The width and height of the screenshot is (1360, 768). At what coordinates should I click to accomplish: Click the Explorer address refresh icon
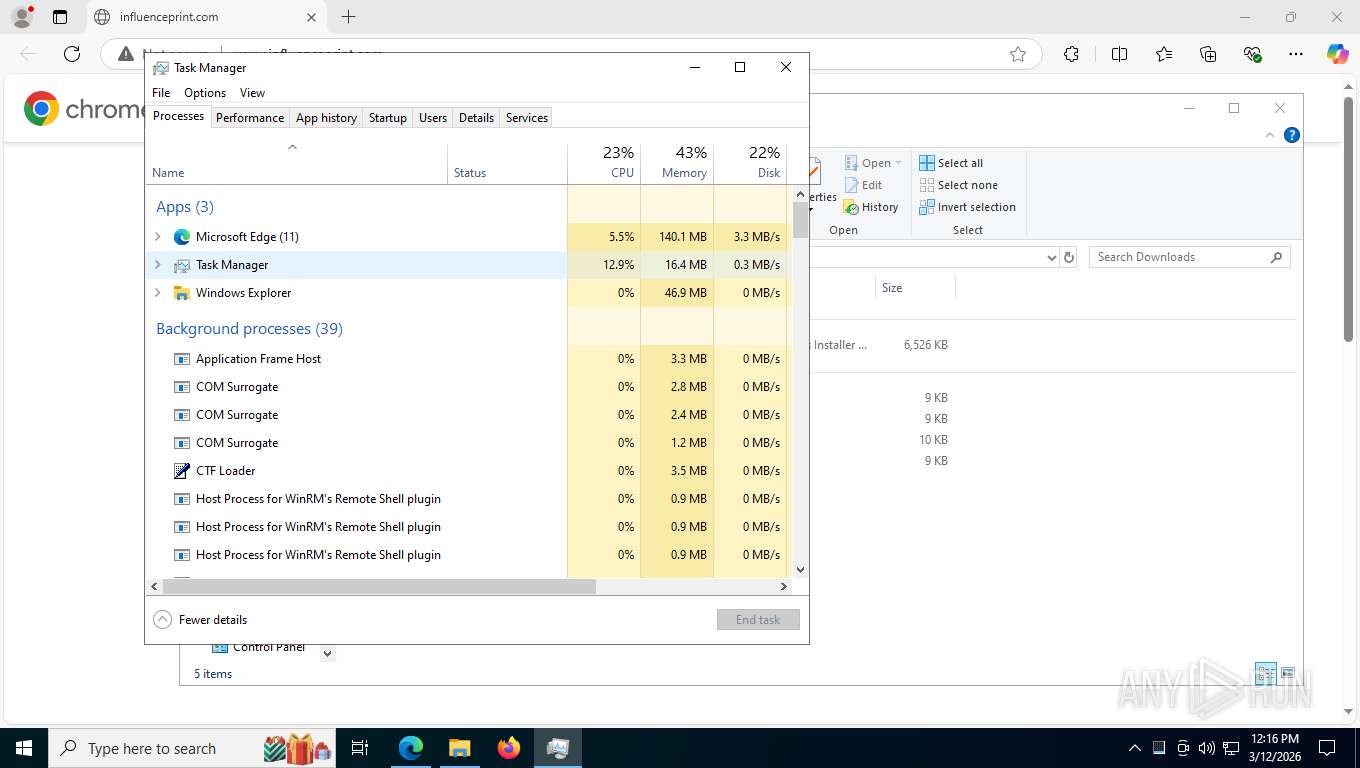tap(1069, 257)
